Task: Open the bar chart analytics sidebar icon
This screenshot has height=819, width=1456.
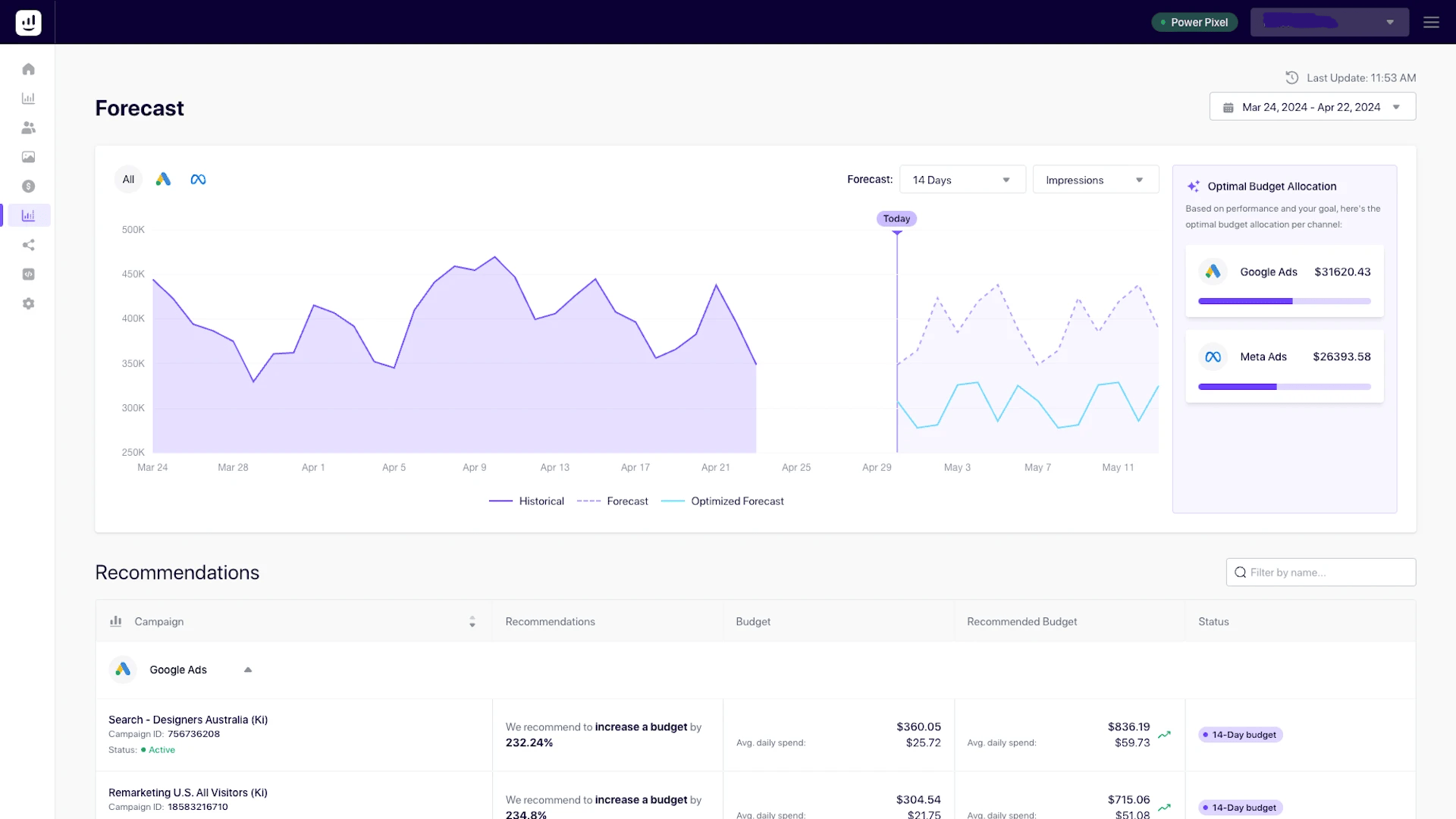Action: click(x=28, y=99)
